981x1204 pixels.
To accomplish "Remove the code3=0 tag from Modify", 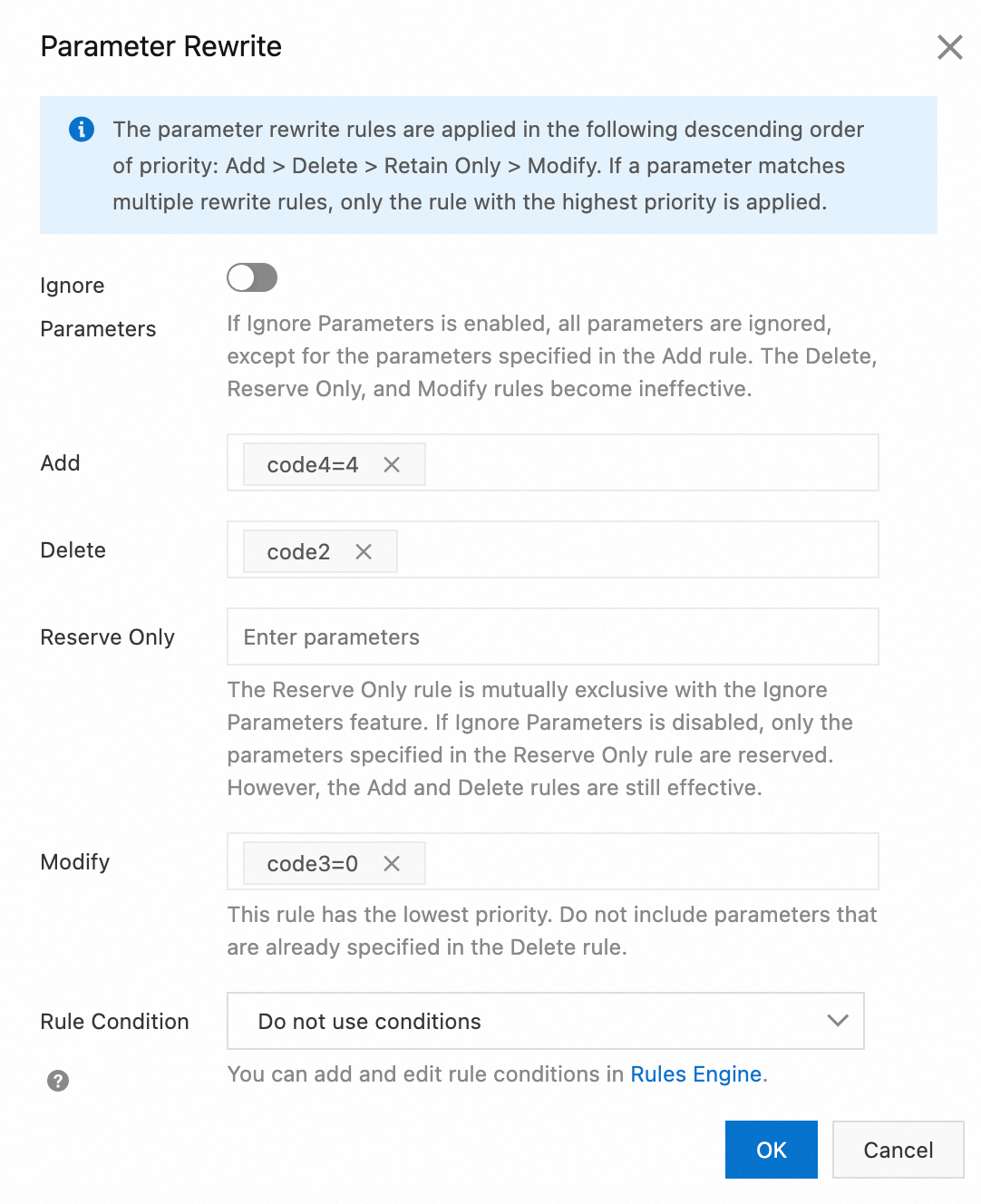I will click(x=392, y=864).
